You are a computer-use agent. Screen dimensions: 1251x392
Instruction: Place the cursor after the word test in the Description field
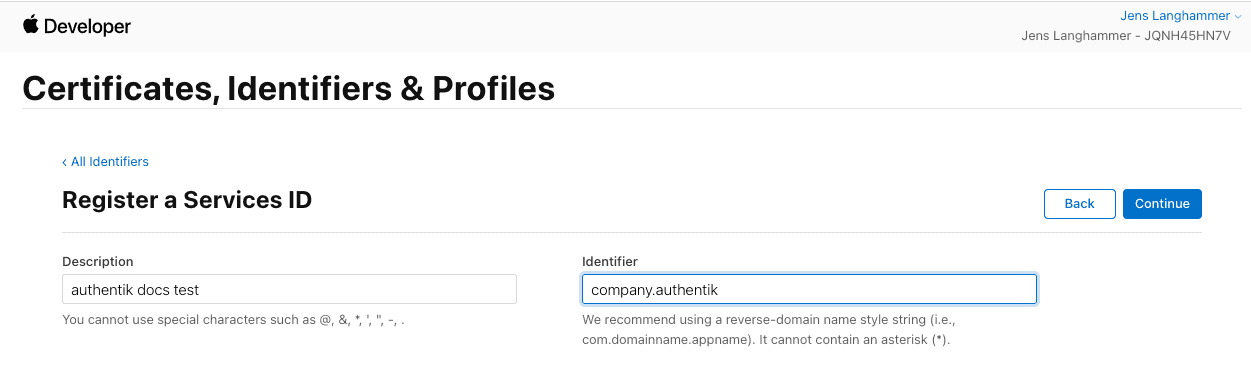coord(201,290)
